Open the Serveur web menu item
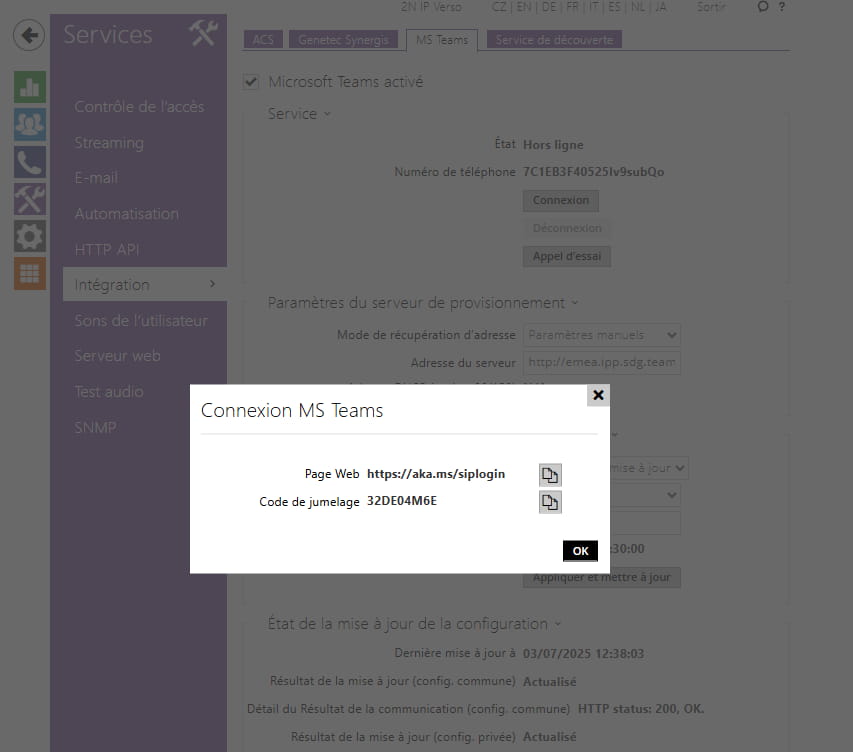Image resolution: width=853 pixels, height=752 pixels. point(117,356)
